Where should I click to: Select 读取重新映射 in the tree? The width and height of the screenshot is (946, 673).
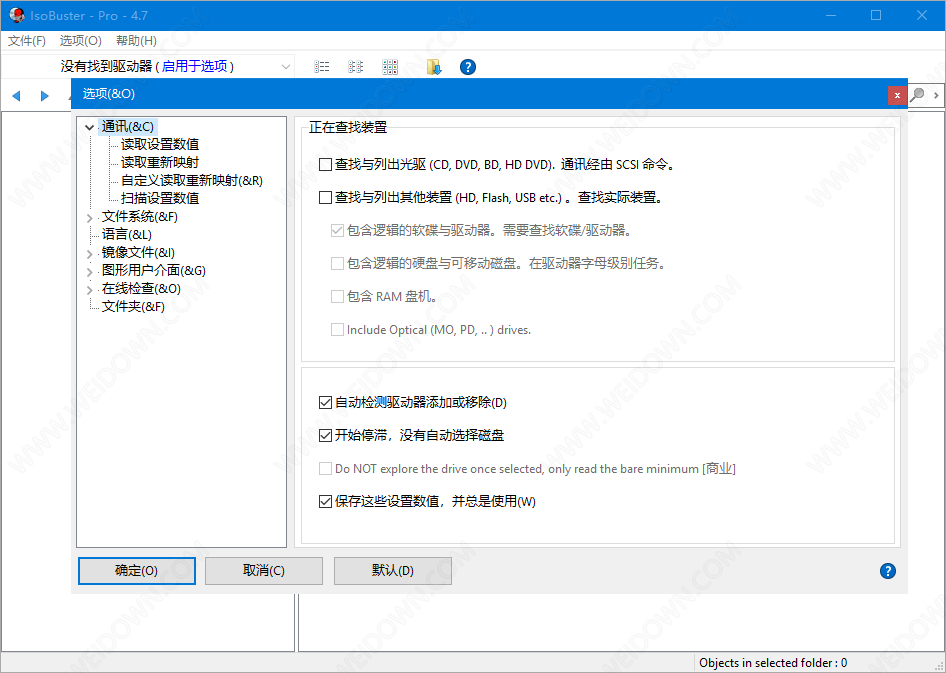160,162
